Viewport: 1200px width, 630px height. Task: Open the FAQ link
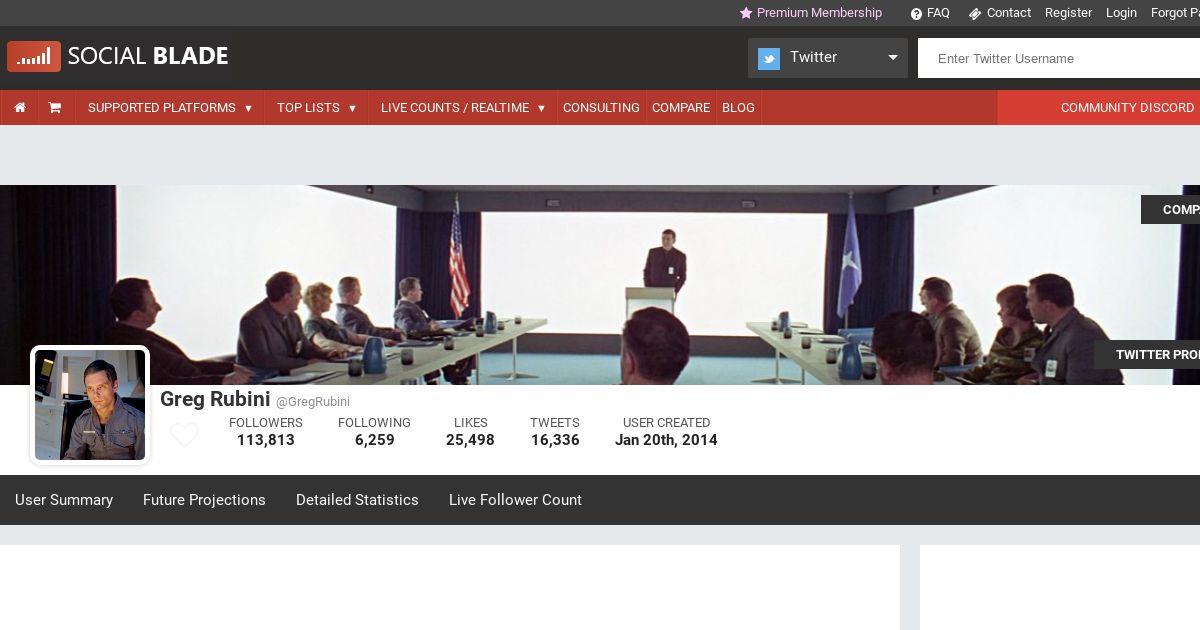[x=938, y=13]
